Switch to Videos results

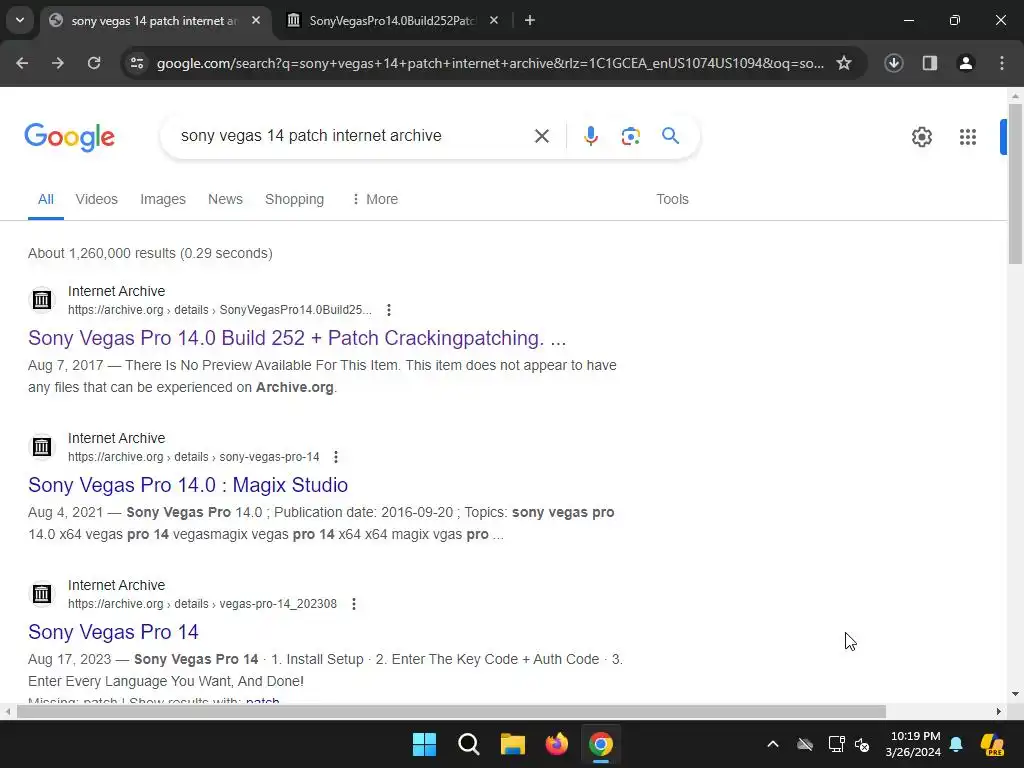97,199
